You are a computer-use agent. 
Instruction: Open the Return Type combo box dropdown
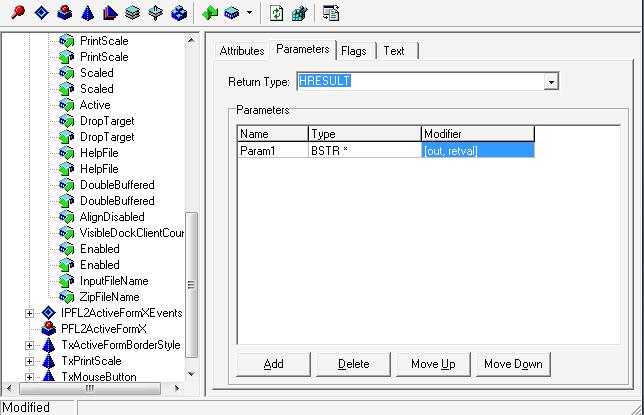pos(551,81)
